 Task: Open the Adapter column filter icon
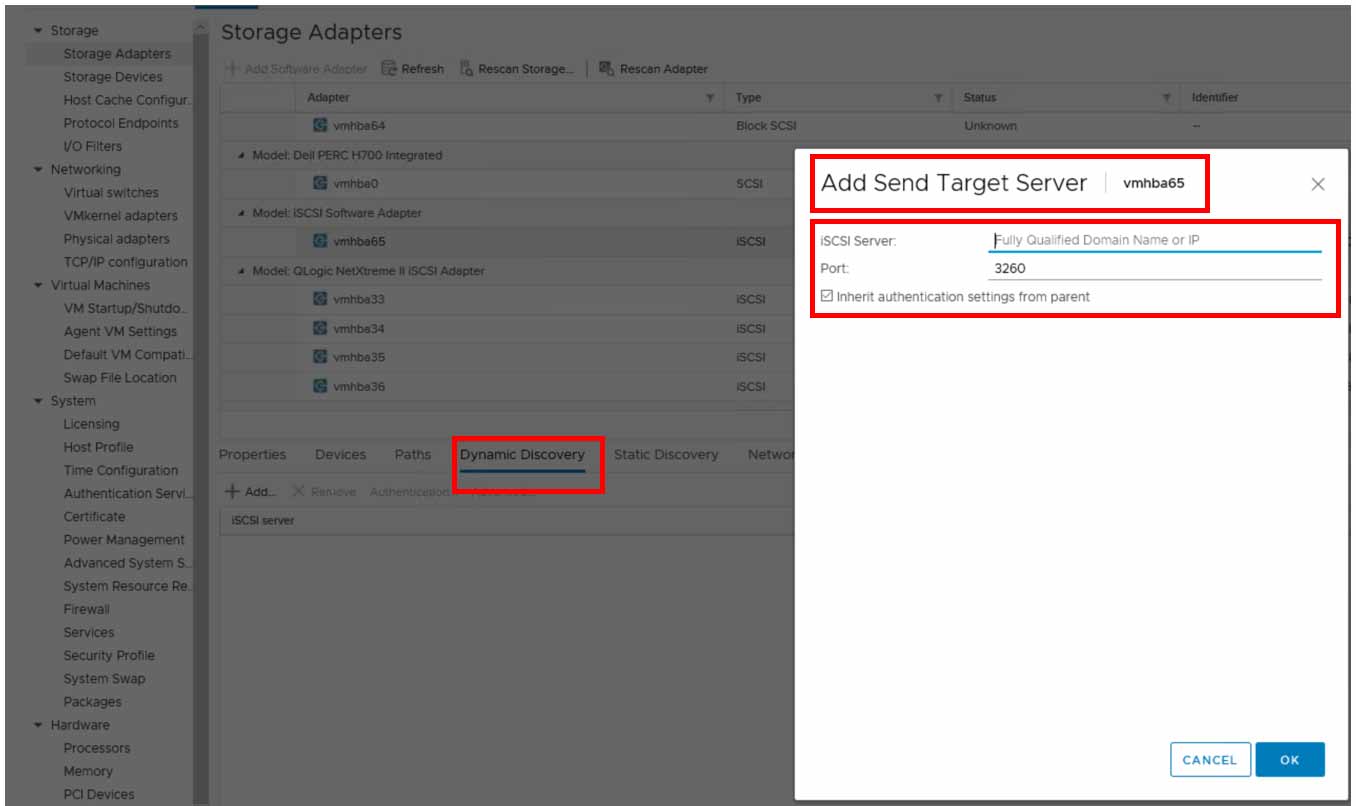pos(710,98)
